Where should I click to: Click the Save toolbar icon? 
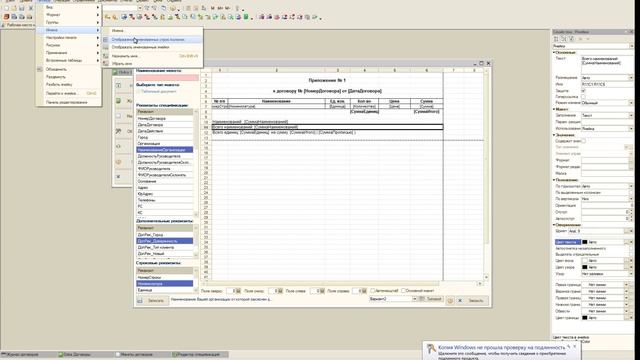(22, 8)
